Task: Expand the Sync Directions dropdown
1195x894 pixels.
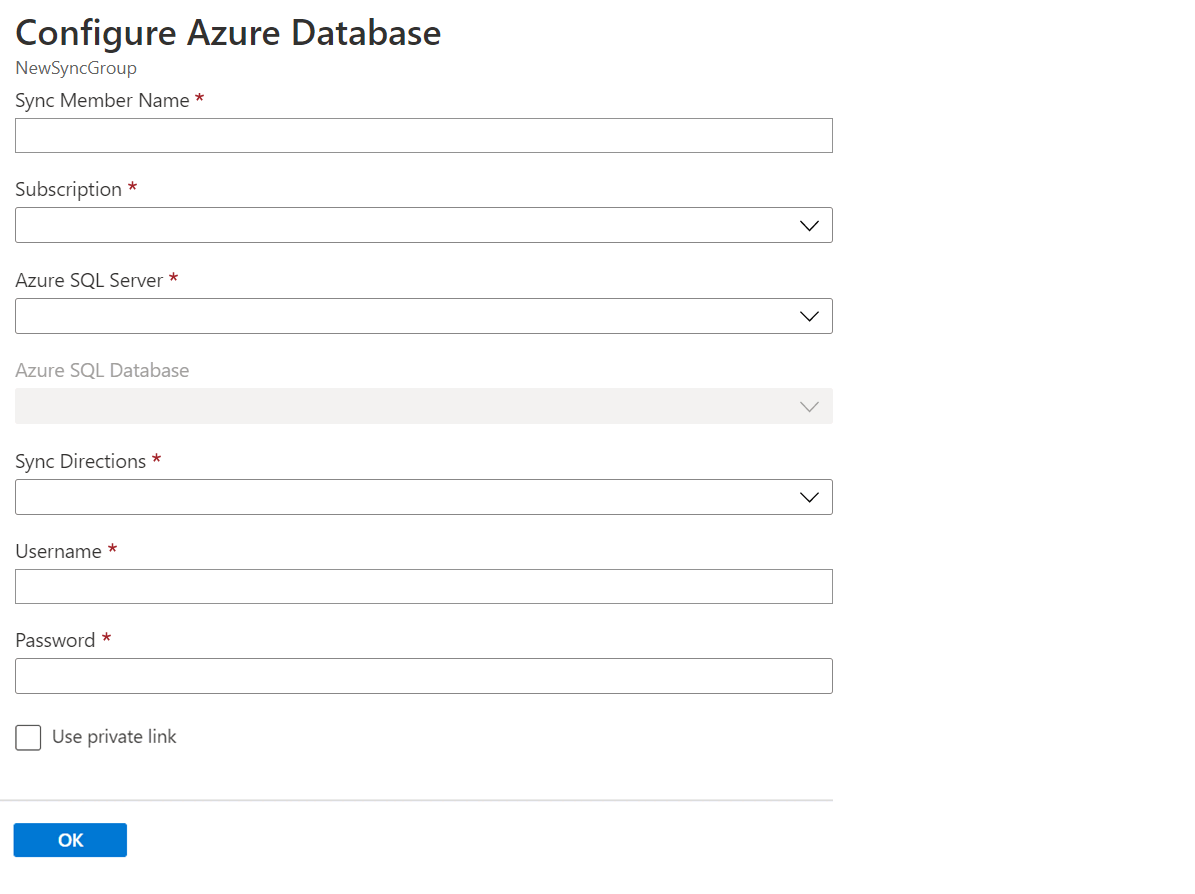Action: tap(423, 497)
